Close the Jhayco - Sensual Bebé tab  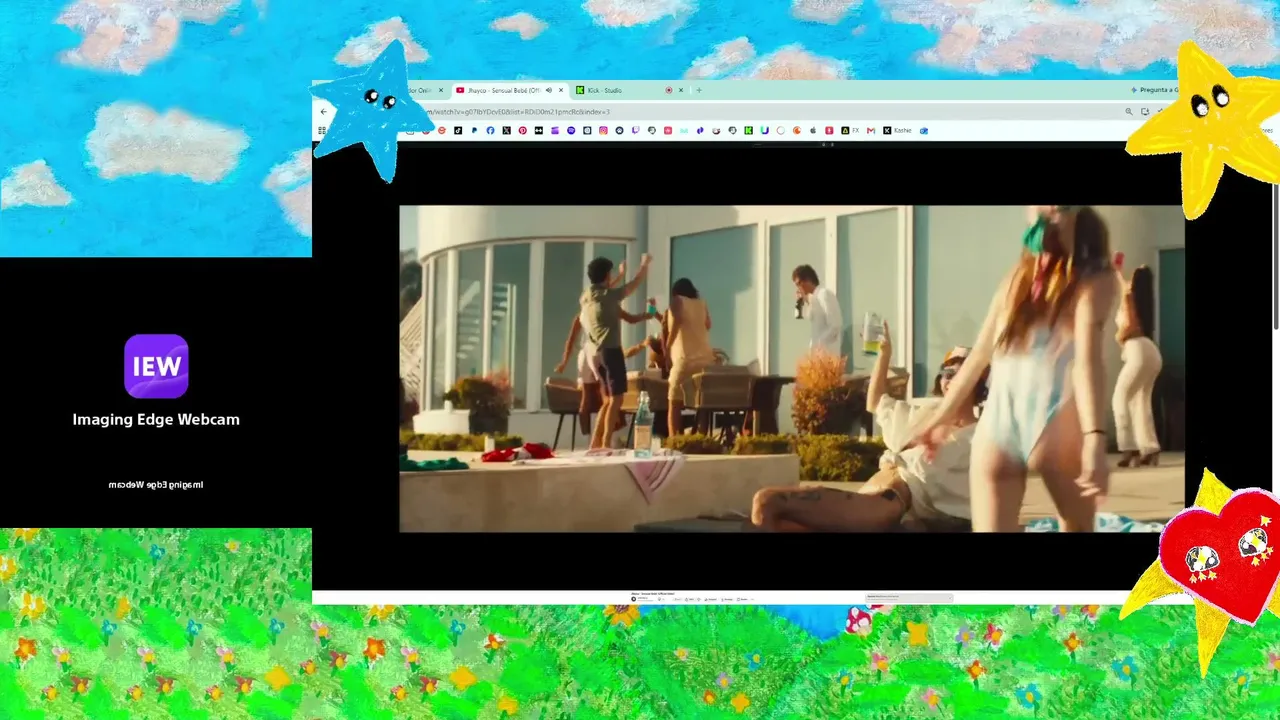[562, 90]
